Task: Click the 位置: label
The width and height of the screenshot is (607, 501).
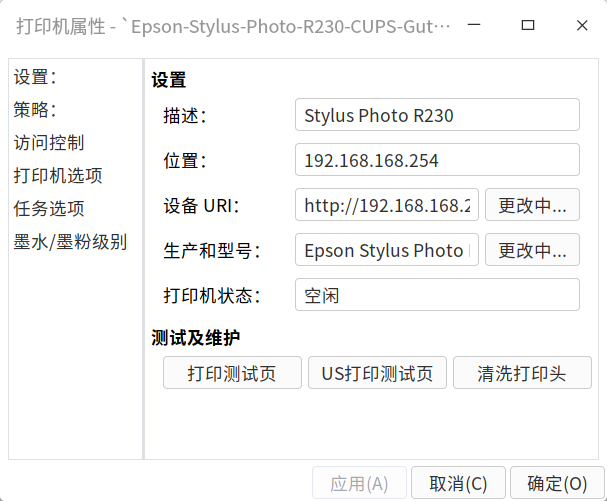Action: [x=185, y=161]
